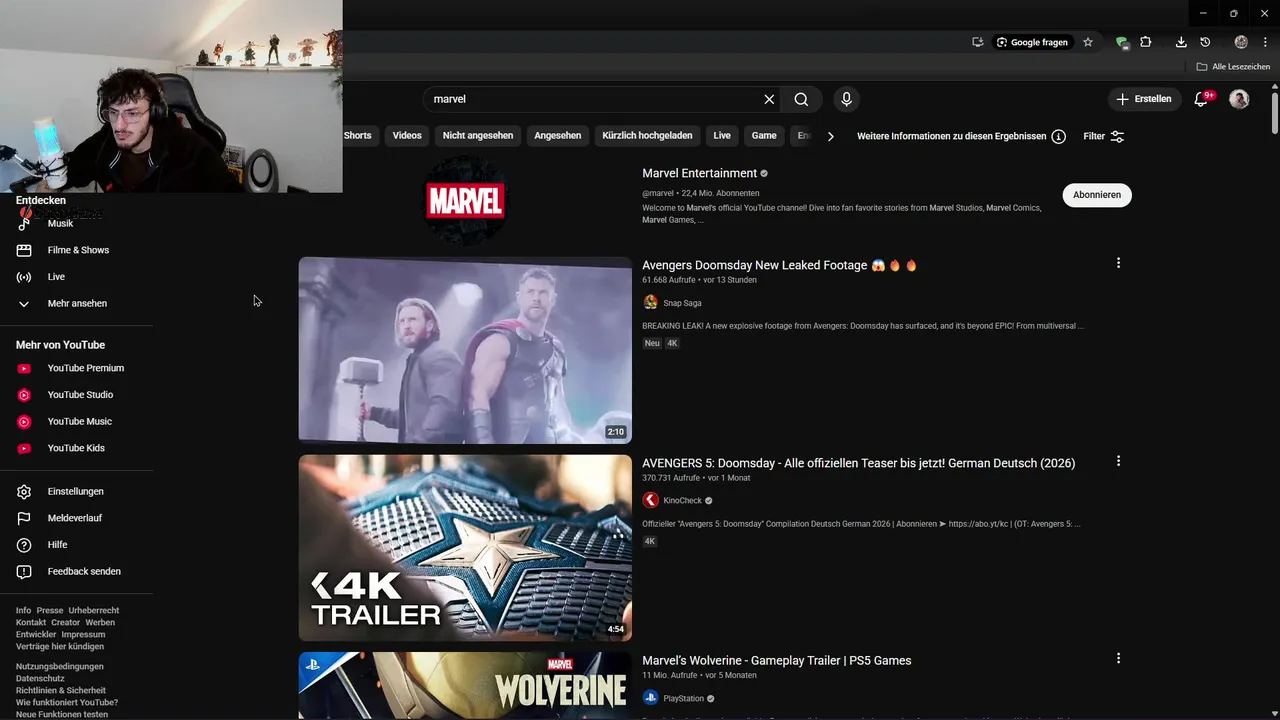Open the browser downloads icon
The height and width of the screenshot is (720, 1280).
[1181, 42]
